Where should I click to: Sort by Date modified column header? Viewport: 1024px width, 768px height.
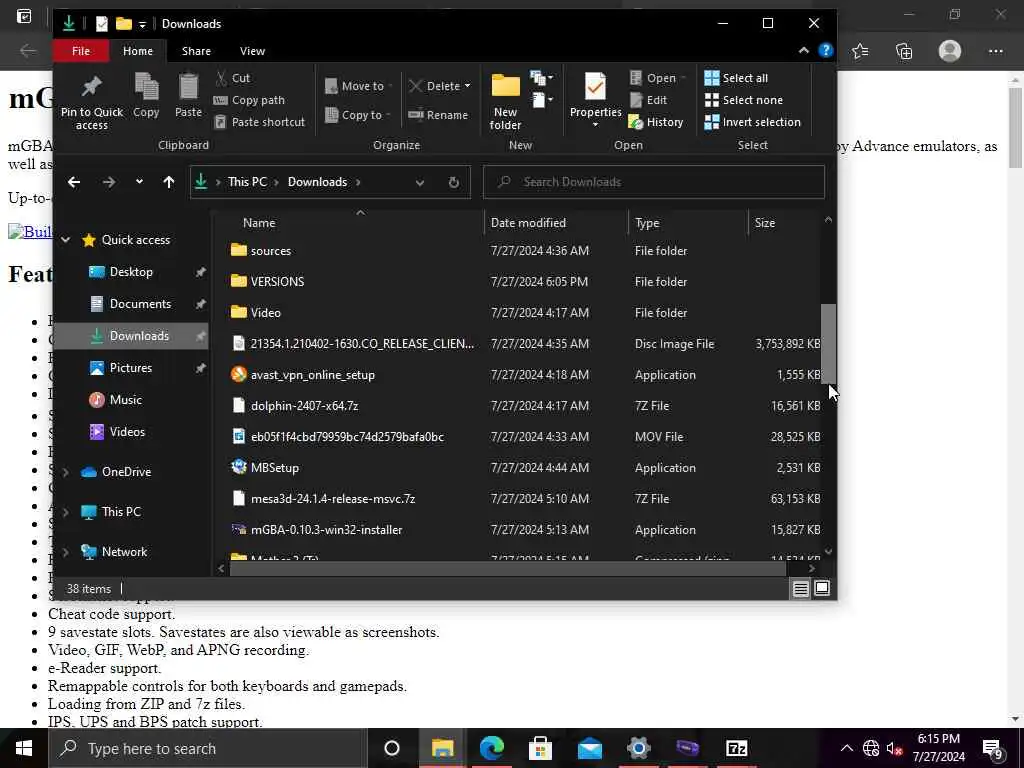[x=556, y=223]
